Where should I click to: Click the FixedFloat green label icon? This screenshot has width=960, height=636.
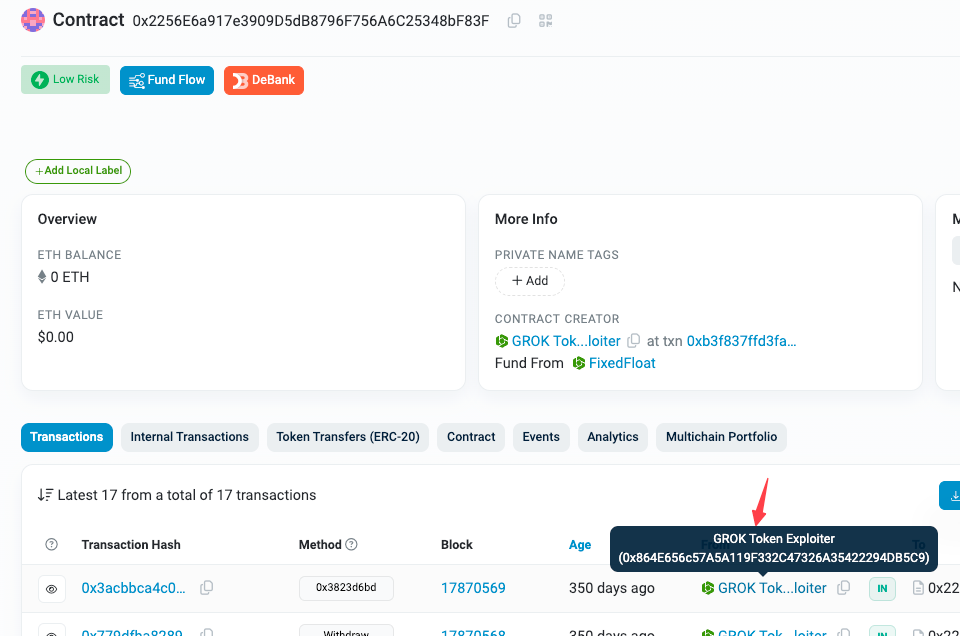(579, 363)
